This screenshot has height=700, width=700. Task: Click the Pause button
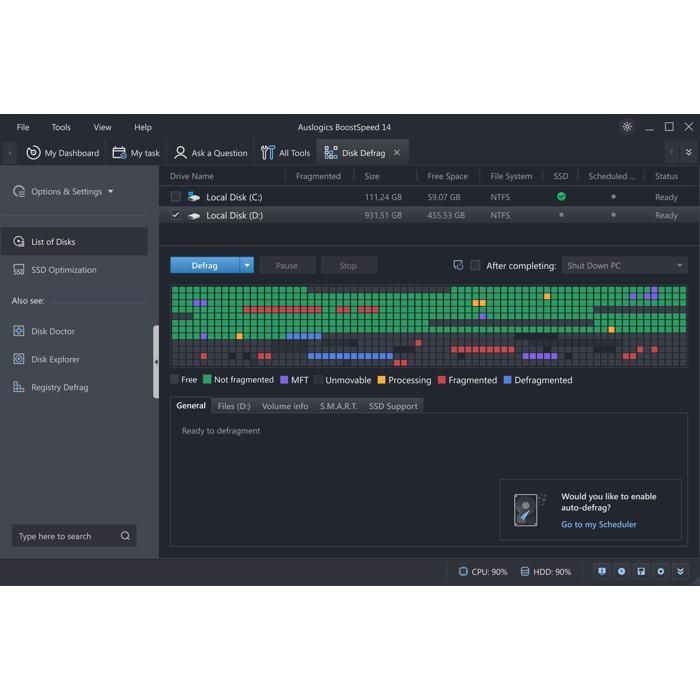coord(287,266)
